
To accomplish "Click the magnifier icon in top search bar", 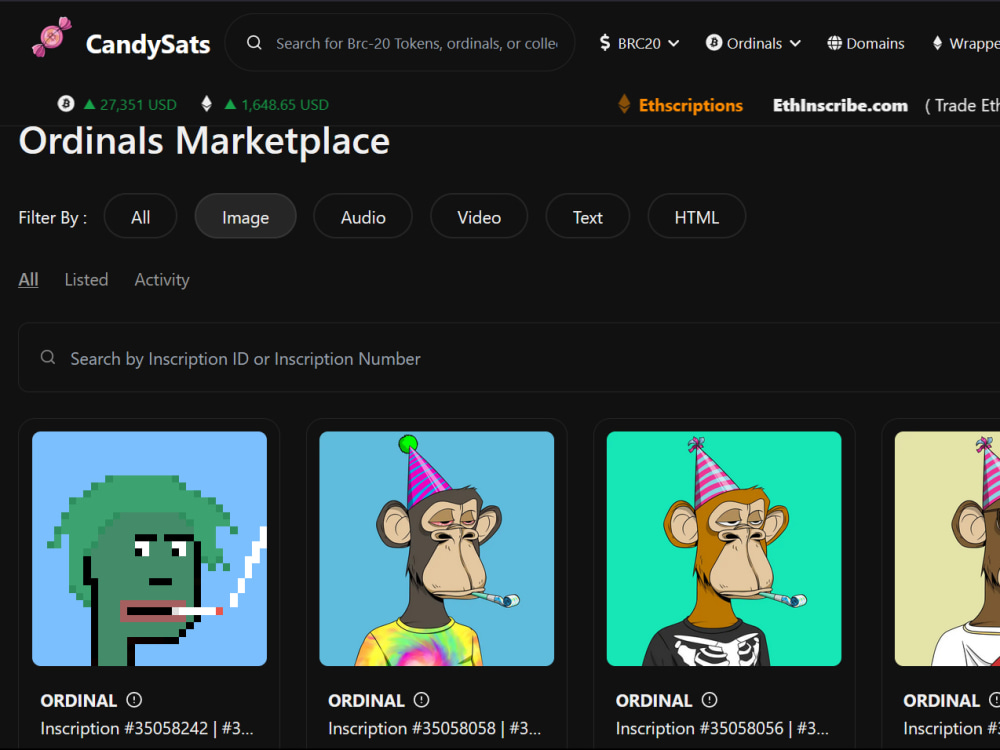I will (254, 43).
